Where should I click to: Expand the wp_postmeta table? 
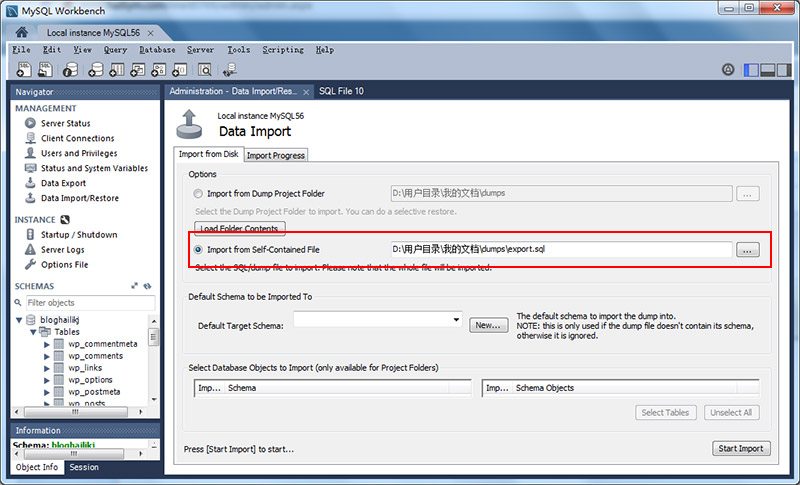pyautogui.click(x=47, y=392)
